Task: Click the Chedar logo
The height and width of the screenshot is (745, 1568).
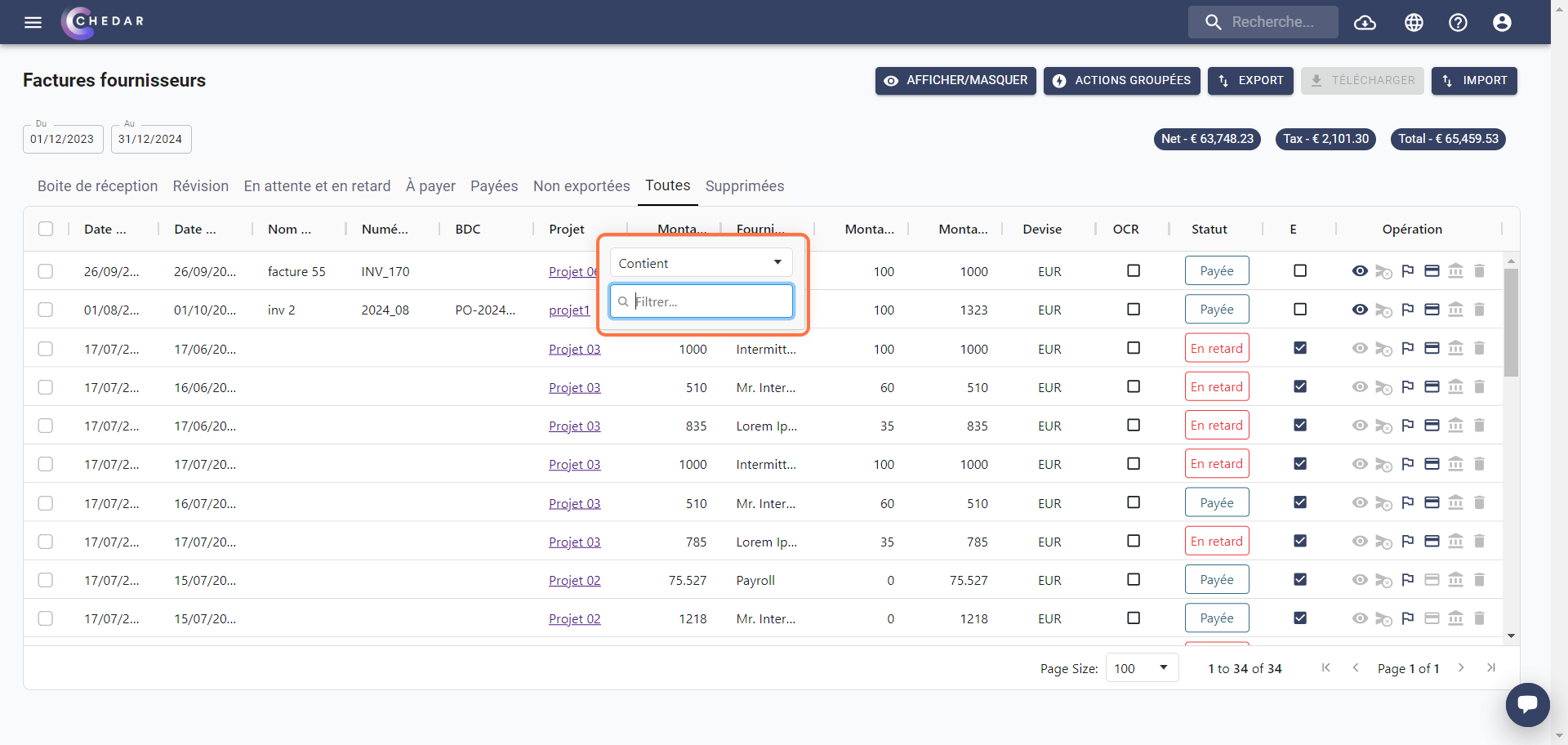Action: [103, 22]
